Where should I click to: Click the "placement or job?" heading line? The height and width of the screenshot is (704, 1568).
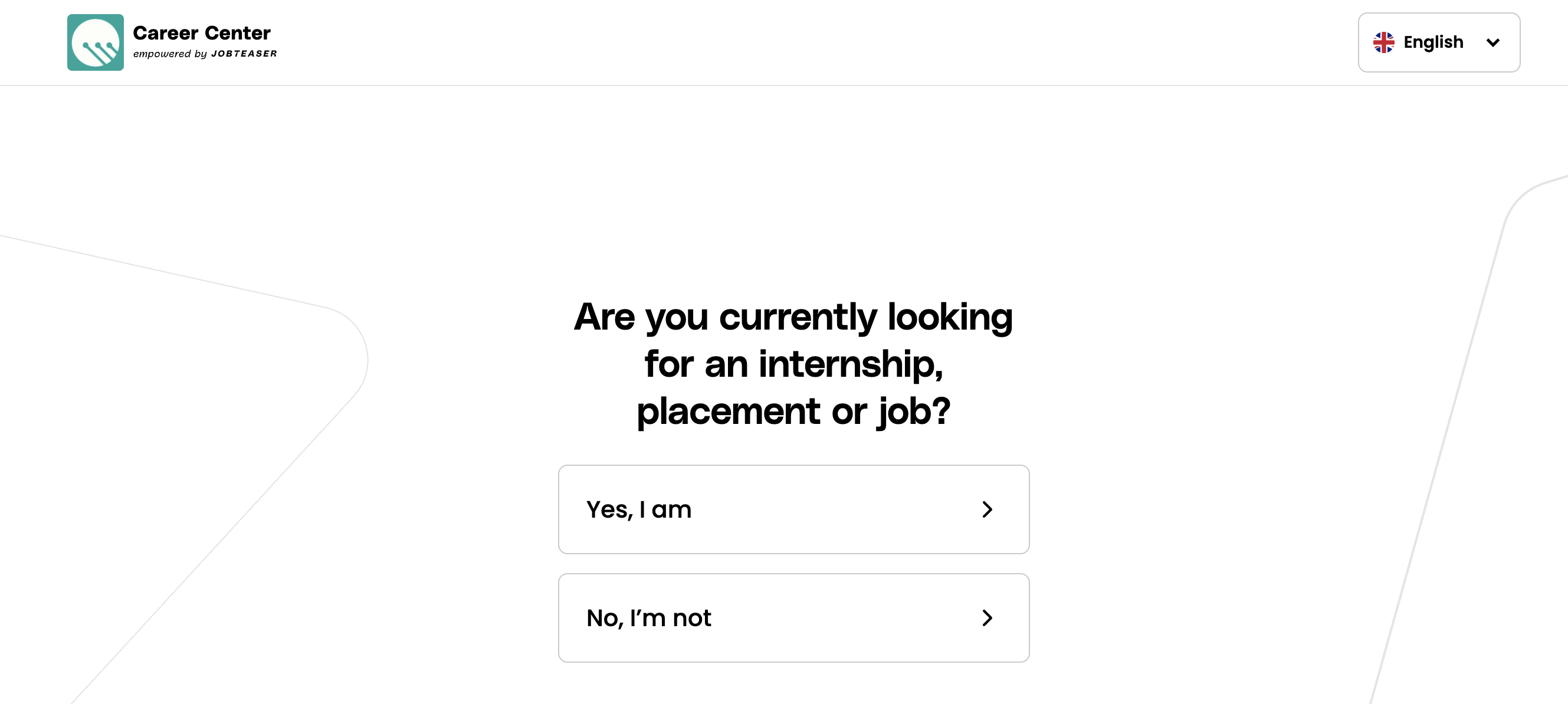click(793, 412)
